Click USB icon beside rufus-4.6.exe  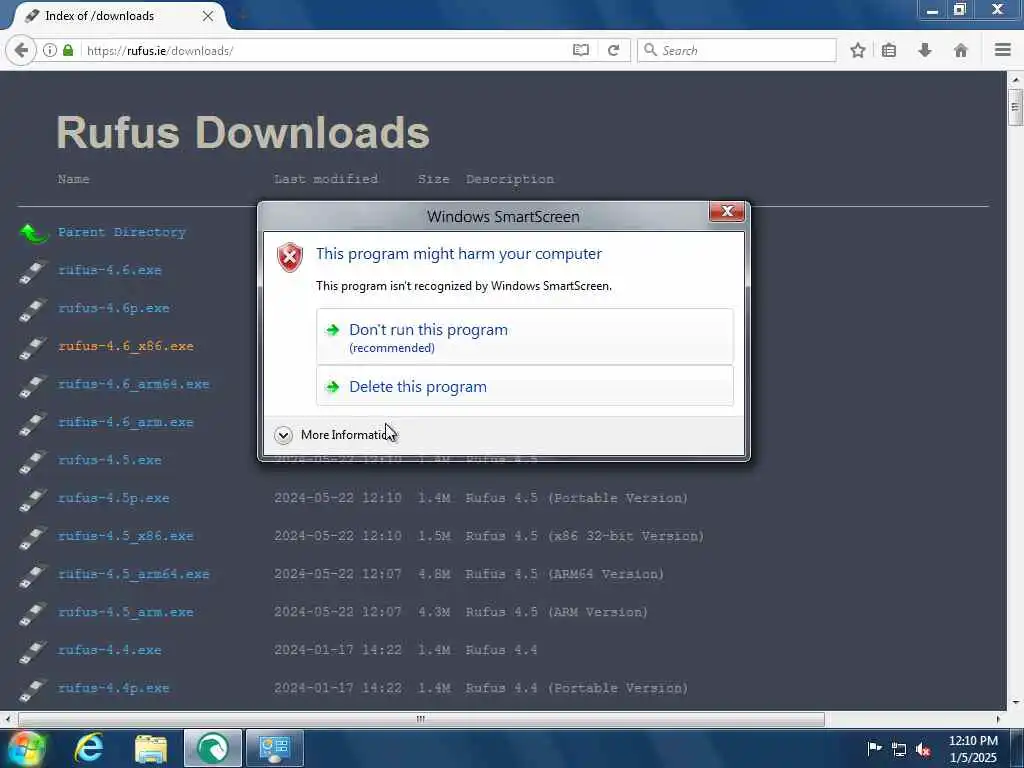point(33,272)
